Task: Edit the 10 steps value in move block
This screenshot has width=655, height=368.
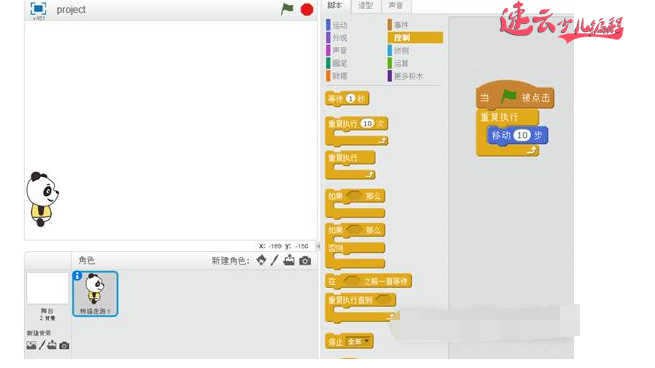Action: [x=522, y=135]
